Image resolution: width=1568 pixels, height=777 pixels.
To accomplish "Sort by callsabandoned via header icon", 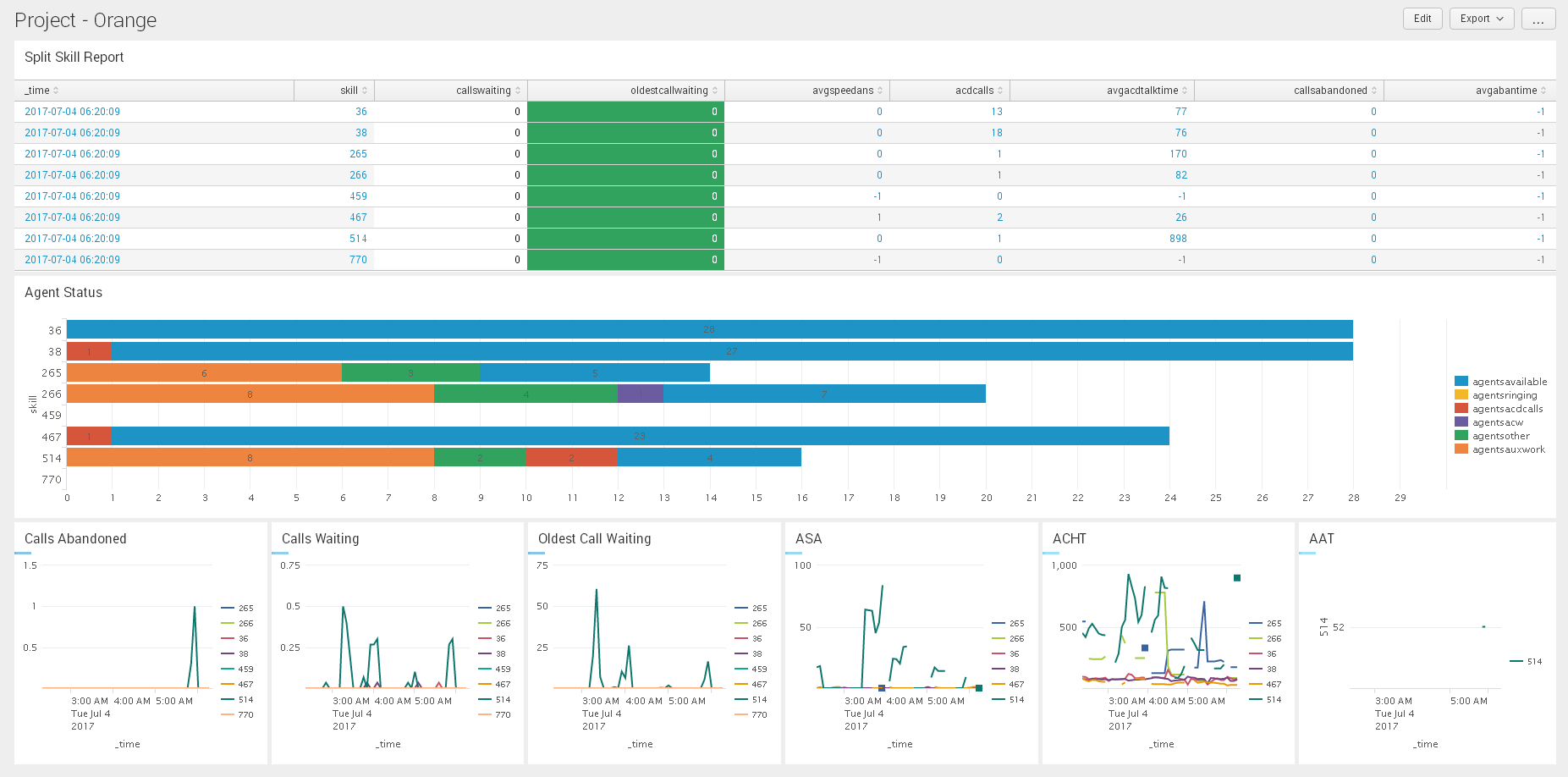I will (x=1373, y=91).
